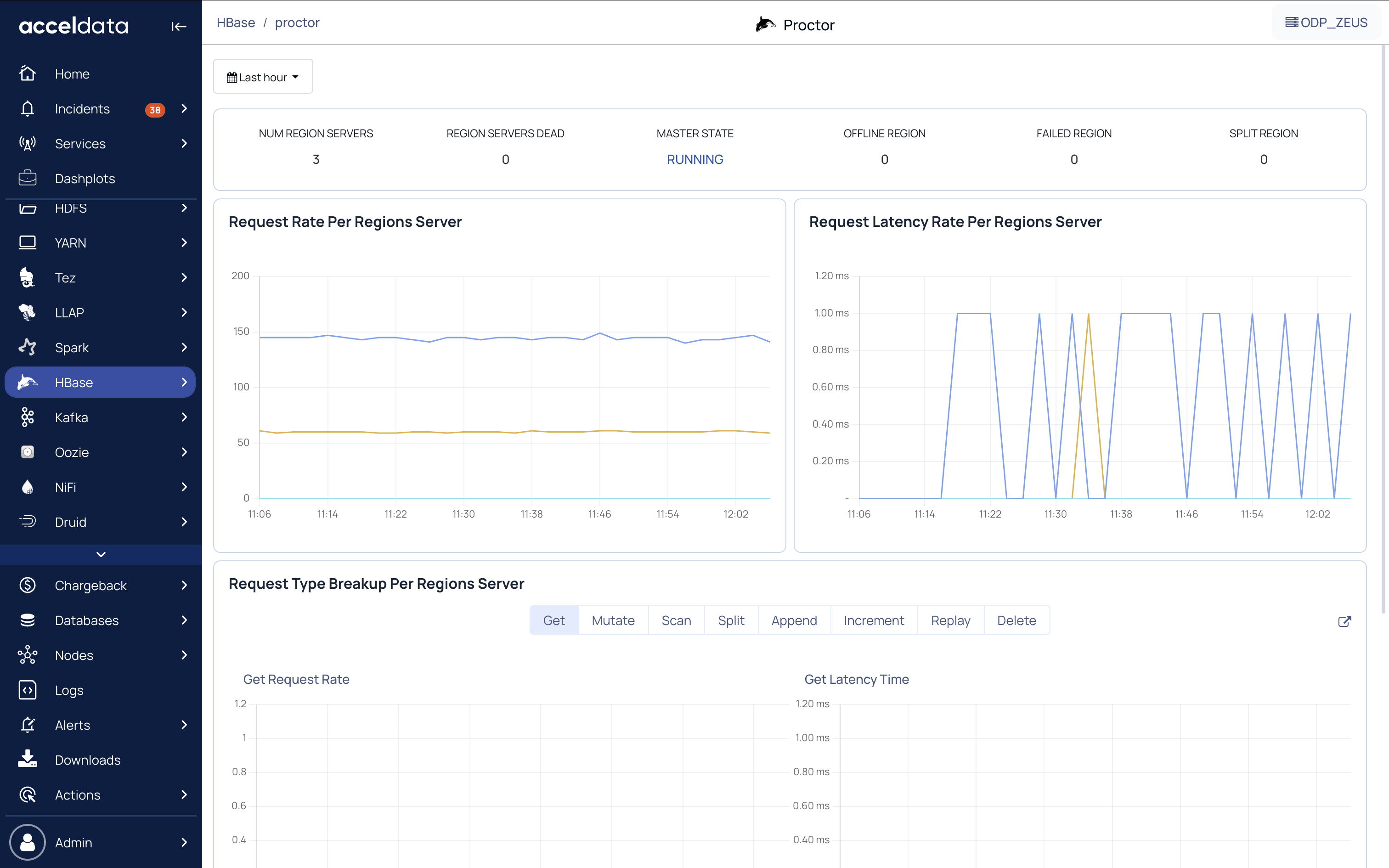The image size is (1389, 868).
Task: Click the Kafka sidebar icon
Action: (28, 417)
